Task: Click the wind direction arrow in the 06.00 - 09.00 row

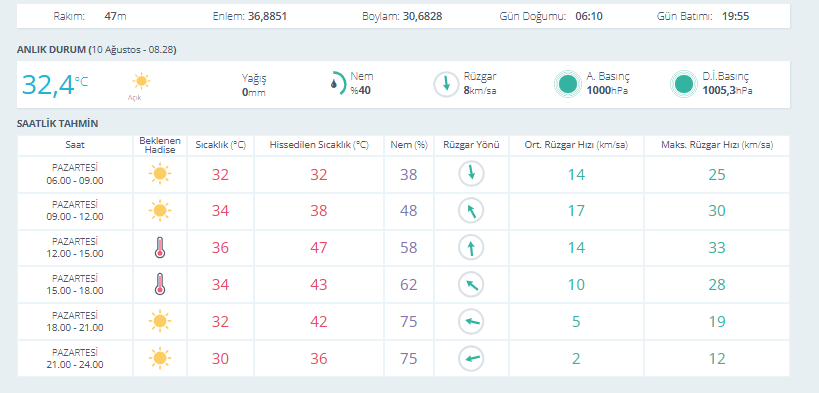Action: pyautogui.click(x=472, y=174)
